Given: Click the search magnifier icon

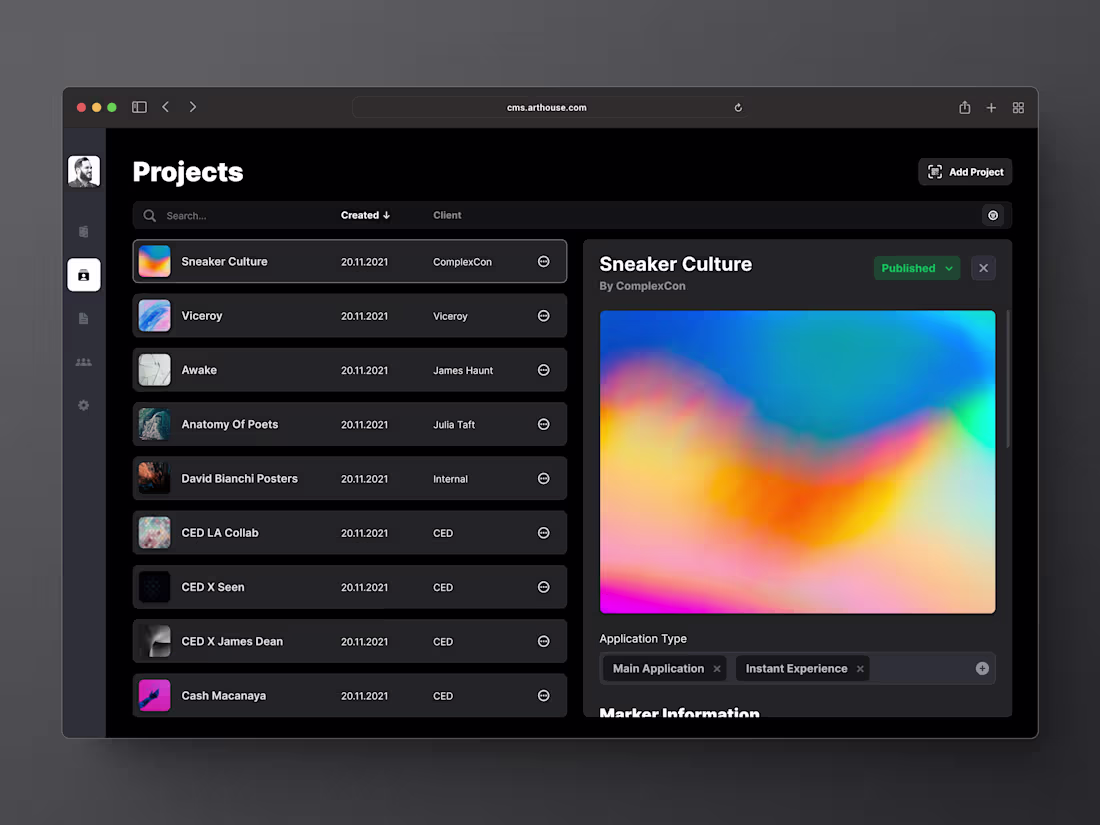Looking at the screenshot, I should click(x=149, y=215).
